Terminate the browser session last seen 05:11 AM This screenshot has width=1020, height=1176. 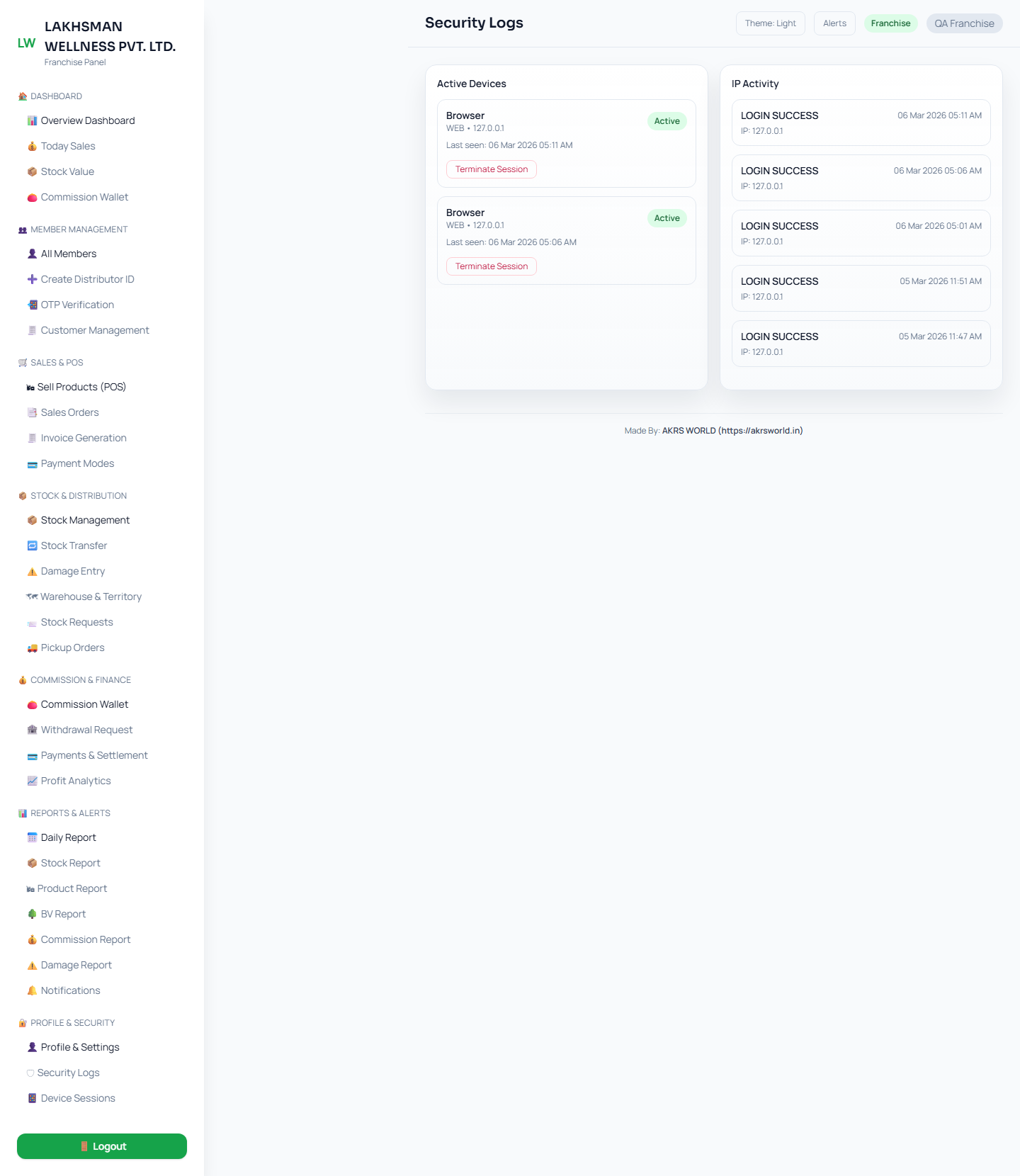pos(492,169)
